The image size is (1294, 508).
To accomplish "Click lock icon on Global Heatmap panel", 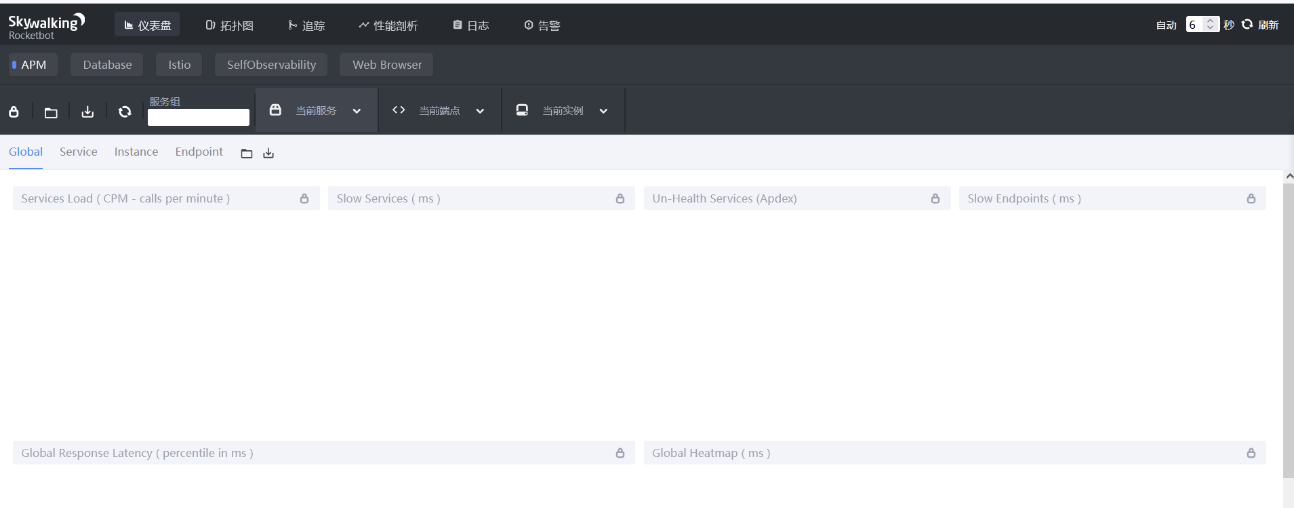I will point(1251,453).
